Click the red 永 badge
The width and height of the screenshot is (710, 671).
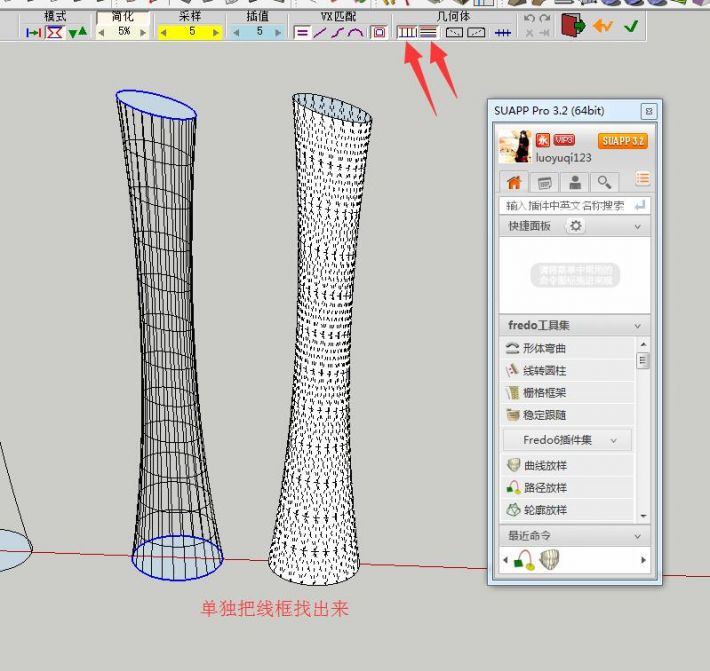coord(542,140)
